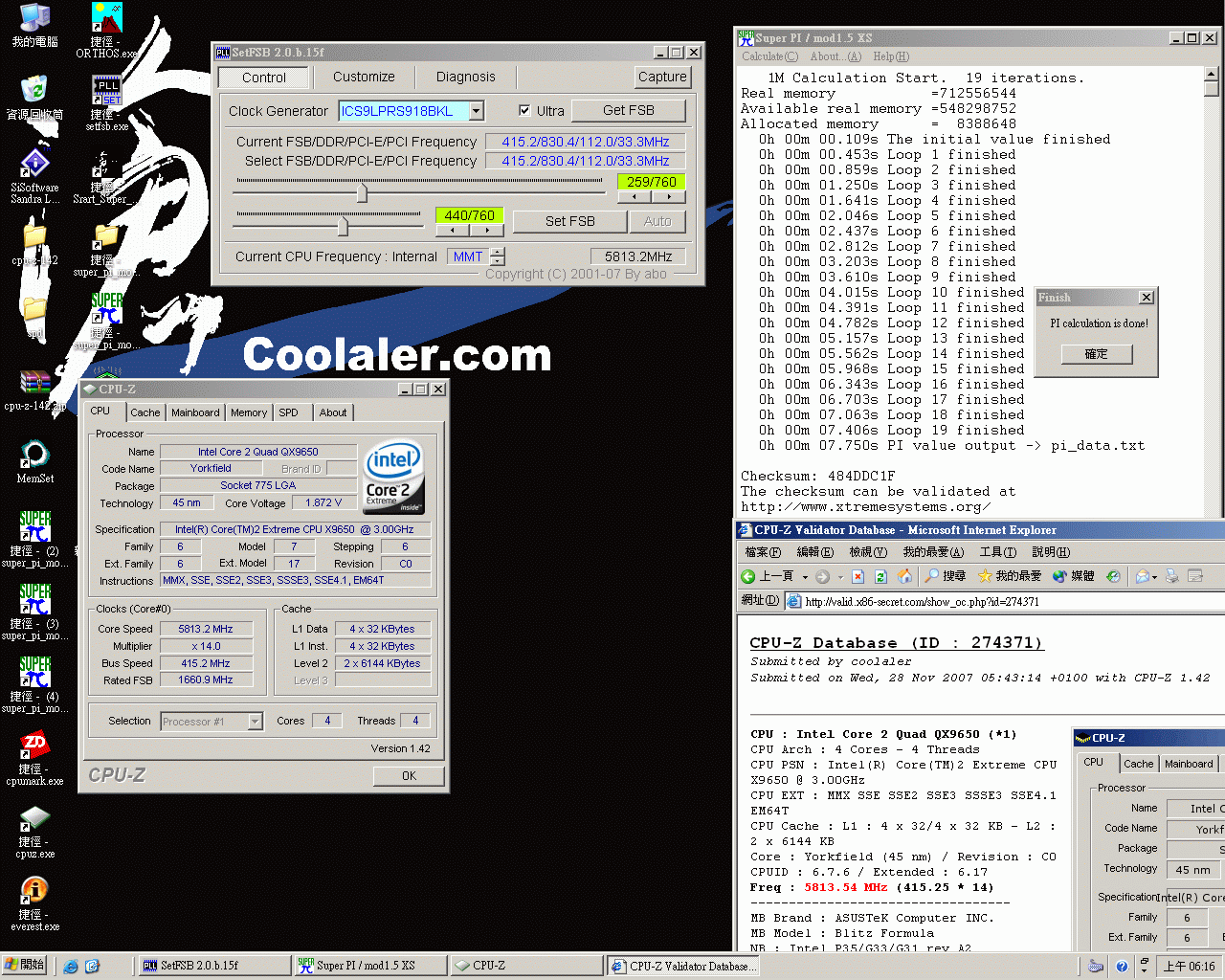The height and width of the screenshot is (980, 1225).
Task: Open the IE Search toolbar button
Action: click(946, 576)
